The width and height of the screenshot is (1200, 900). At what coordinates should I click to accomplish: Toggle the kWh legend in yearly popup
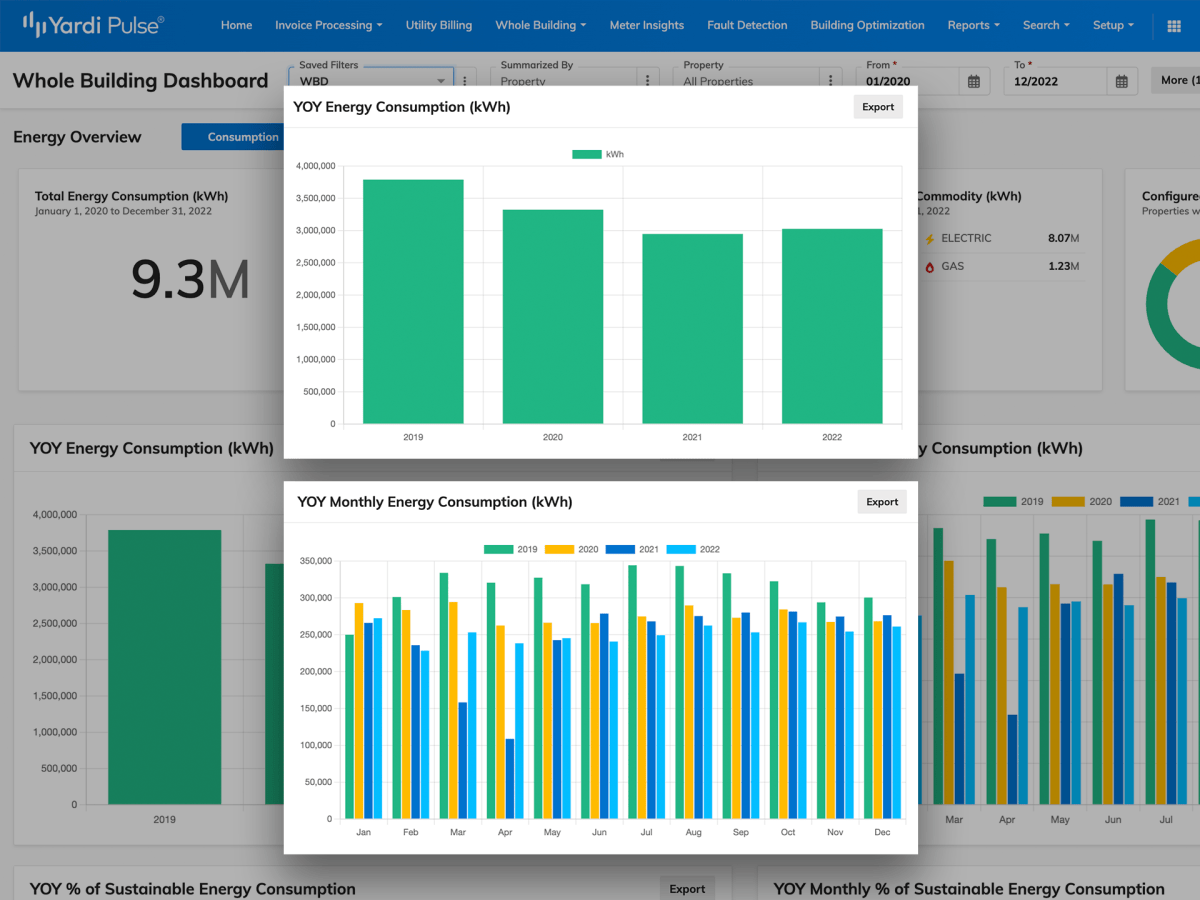tap(598, 154)
